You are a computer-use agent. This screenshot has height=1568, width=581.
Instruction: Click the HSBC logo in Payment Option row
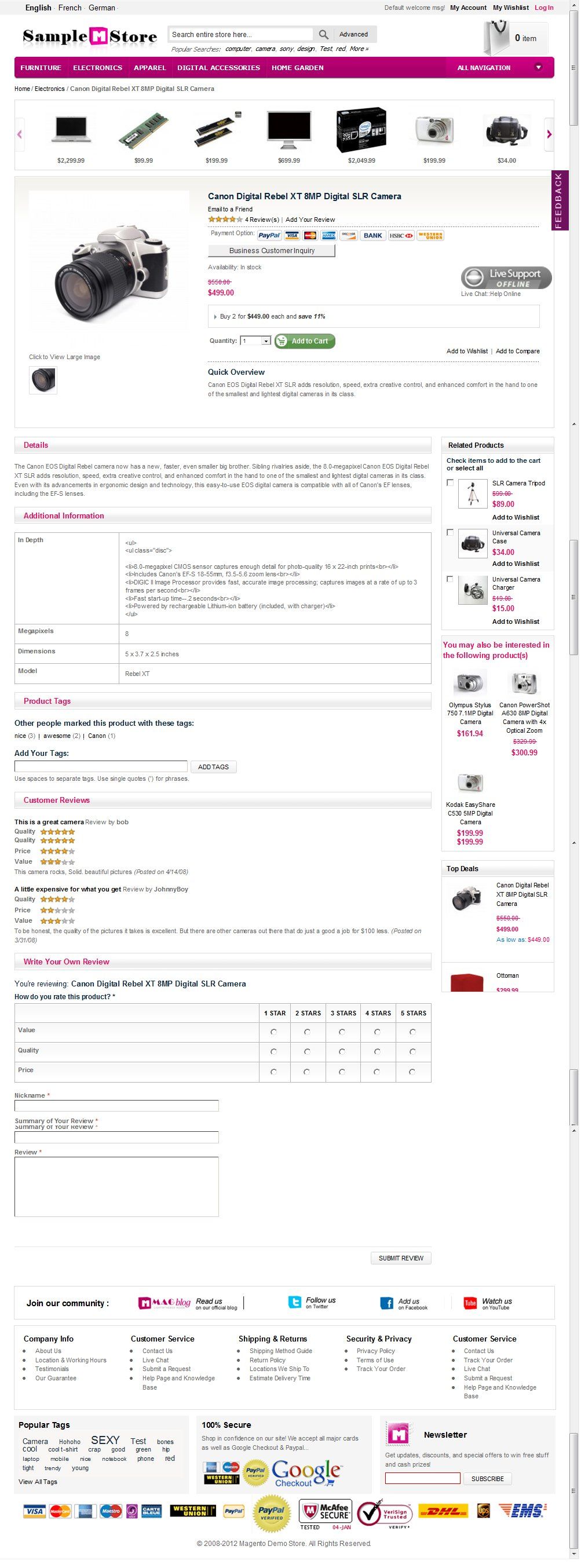401,236
